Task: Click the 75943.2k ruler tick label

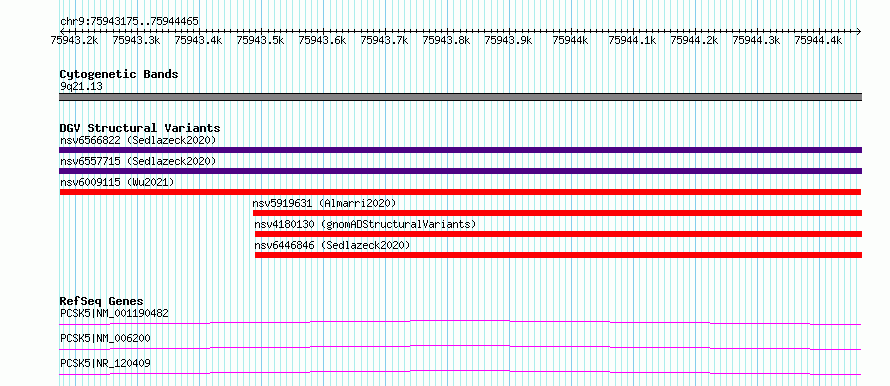Action: tap(74, 40)
